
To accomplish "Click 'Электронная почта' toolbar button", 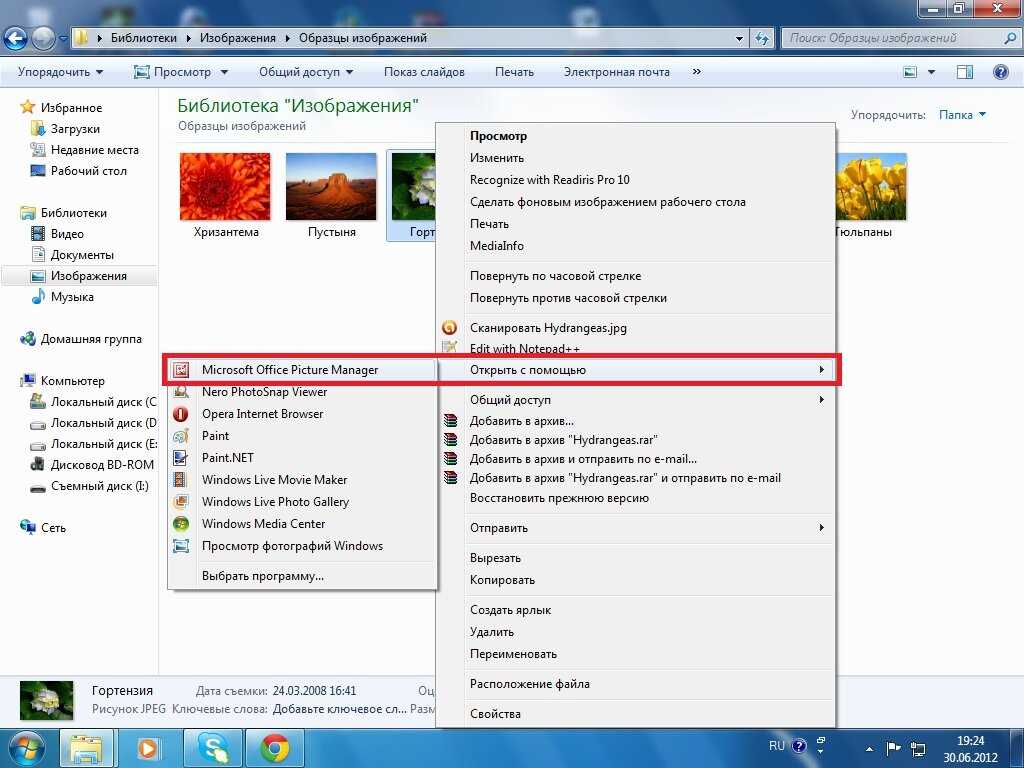I will coord(616,72).
